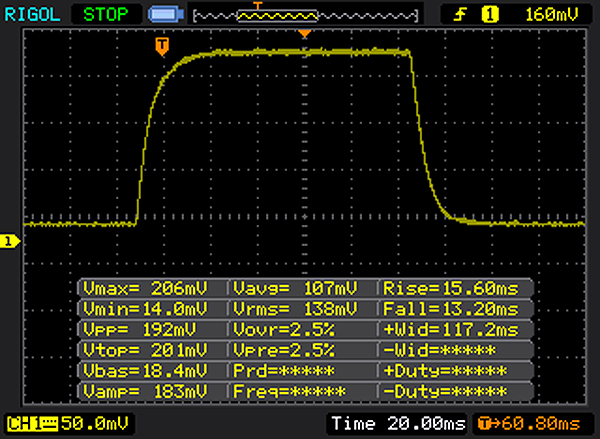
Task: Click the Time 20.00ms timebase readout
Action: (398, 424)
